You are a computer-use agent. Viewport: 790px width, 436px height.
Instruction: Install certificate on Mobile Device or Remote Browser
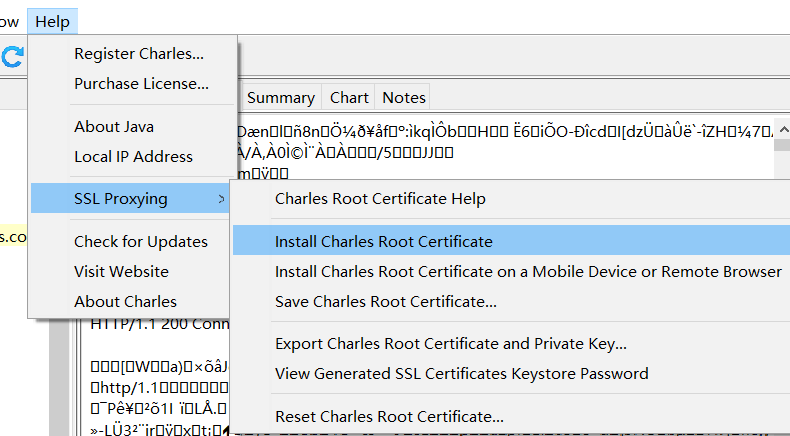tap(511, 272)
